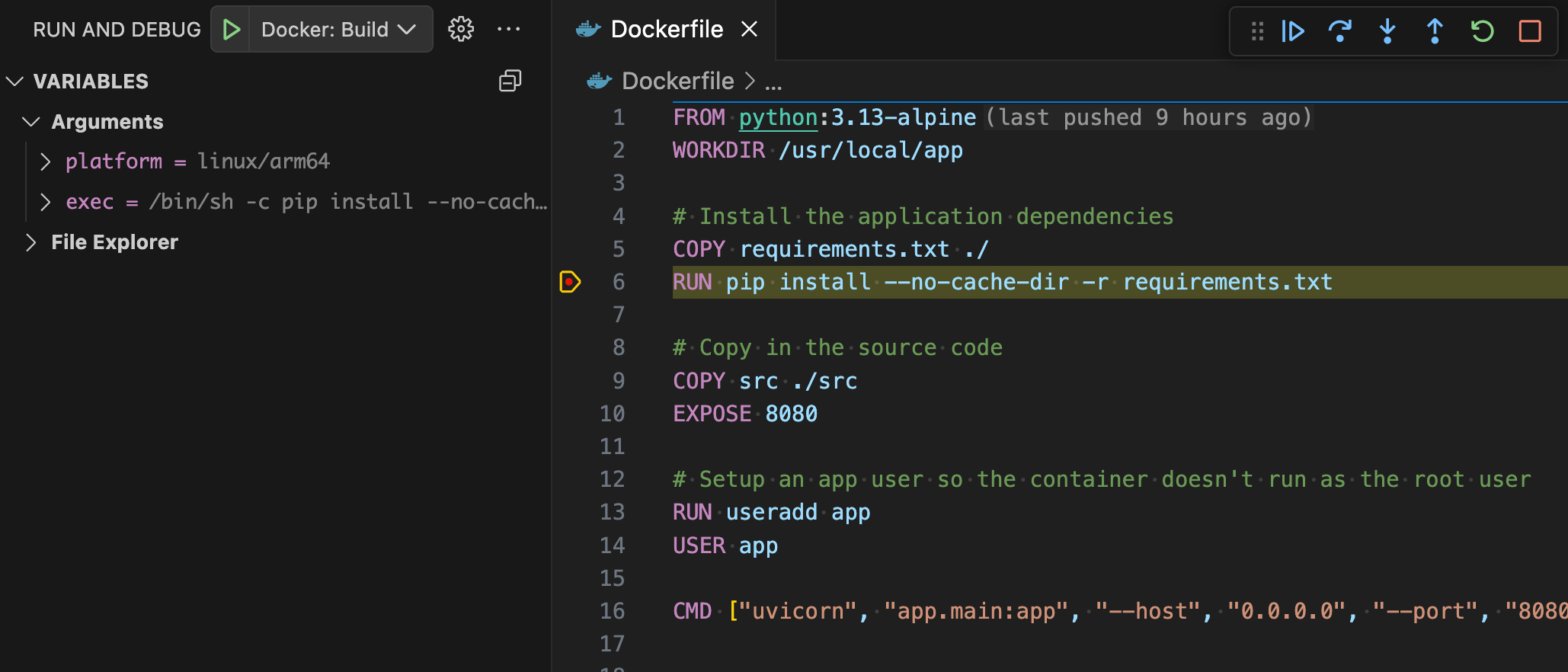
Task: Stop the debugging session
Action: point(1529,31)
